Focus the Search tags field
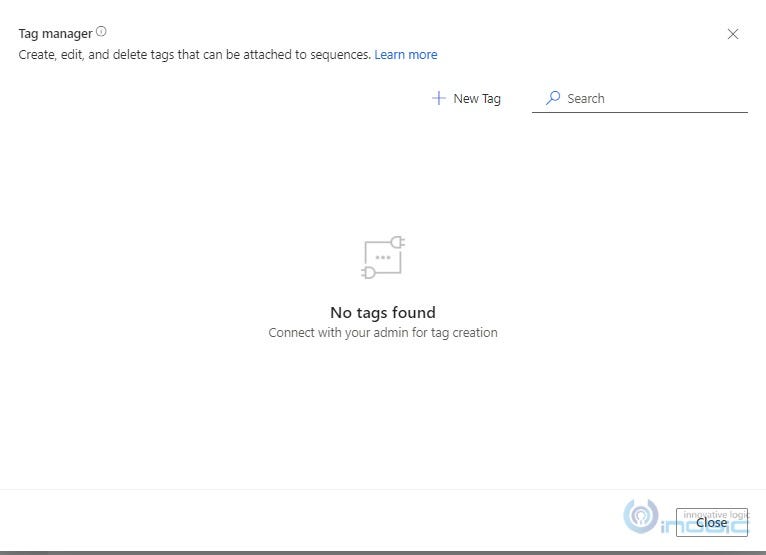Viewport: 766px width, 555px height. [x=639, y=99]
